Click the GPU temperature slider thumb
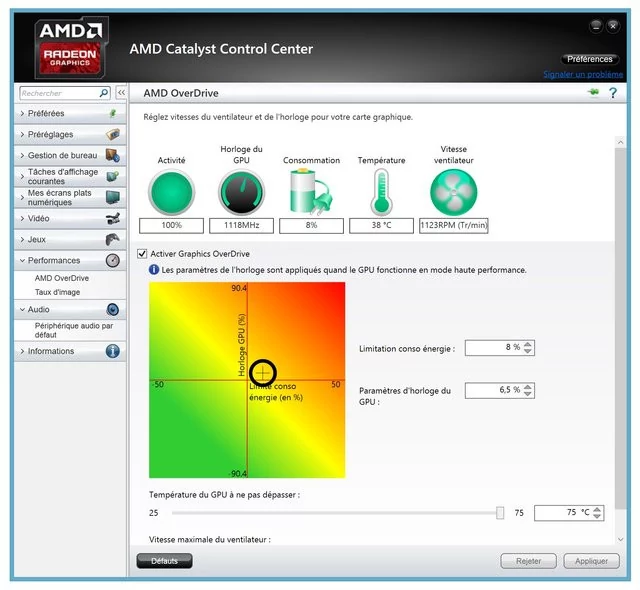The height and width of the screenshot is (590, 640). [x=500, y=513]
